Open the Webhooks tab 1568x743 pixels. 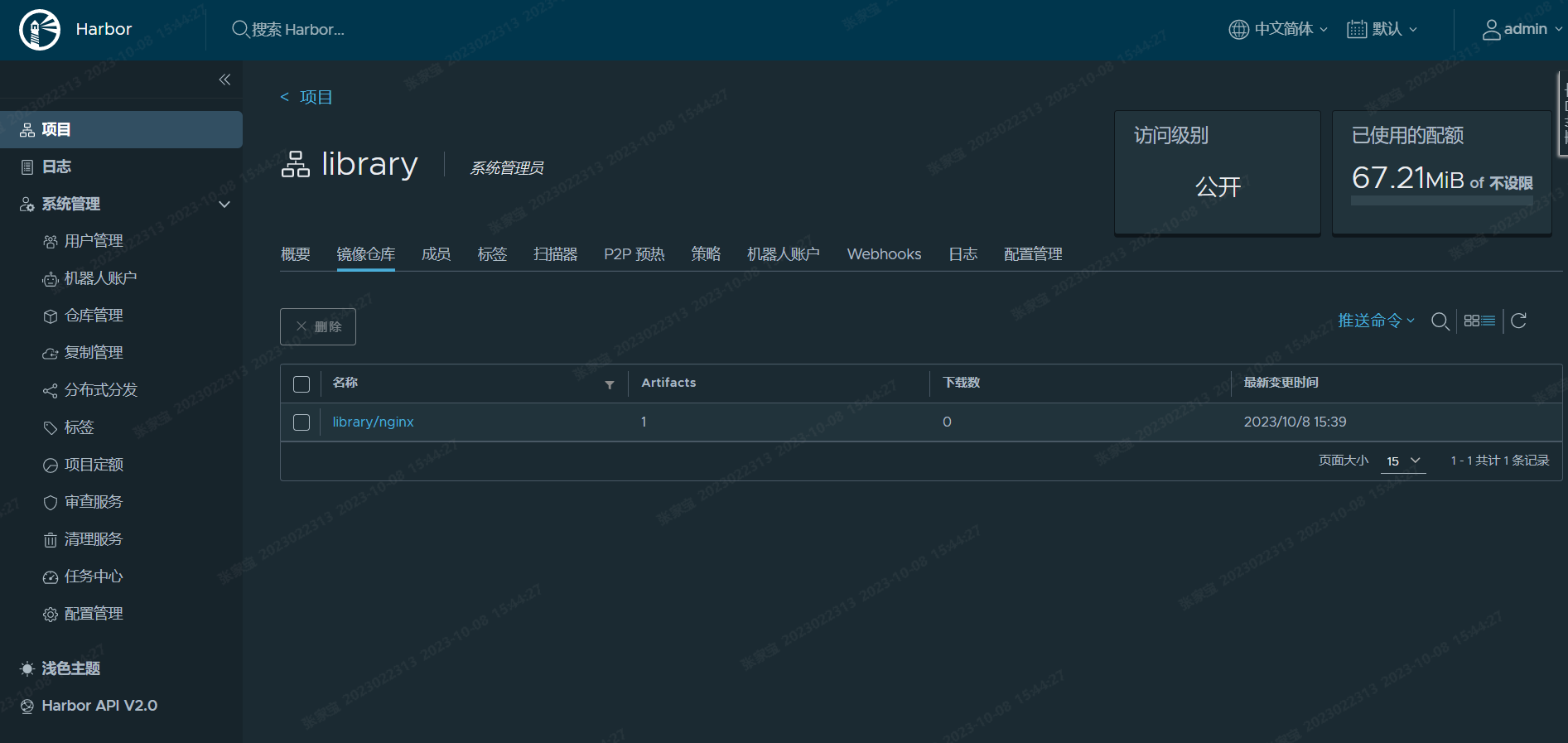884,254
